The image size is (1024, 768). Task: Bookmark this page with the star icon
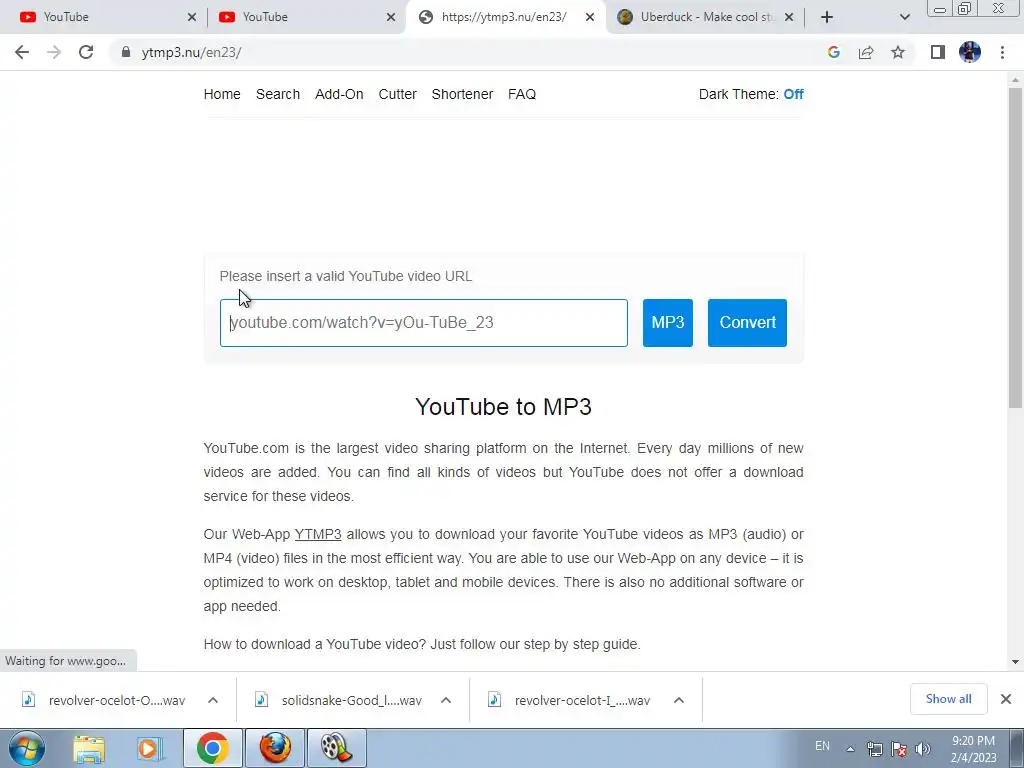point(898,52)
